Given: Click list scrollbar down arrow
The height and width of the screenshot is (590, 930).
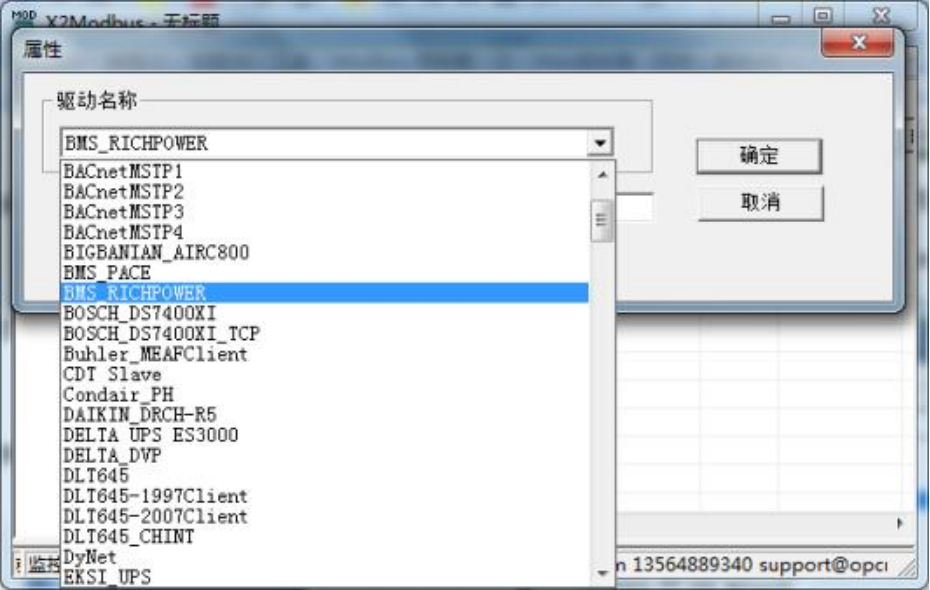Looking at the screenshot, I should (x=602, y=573).
